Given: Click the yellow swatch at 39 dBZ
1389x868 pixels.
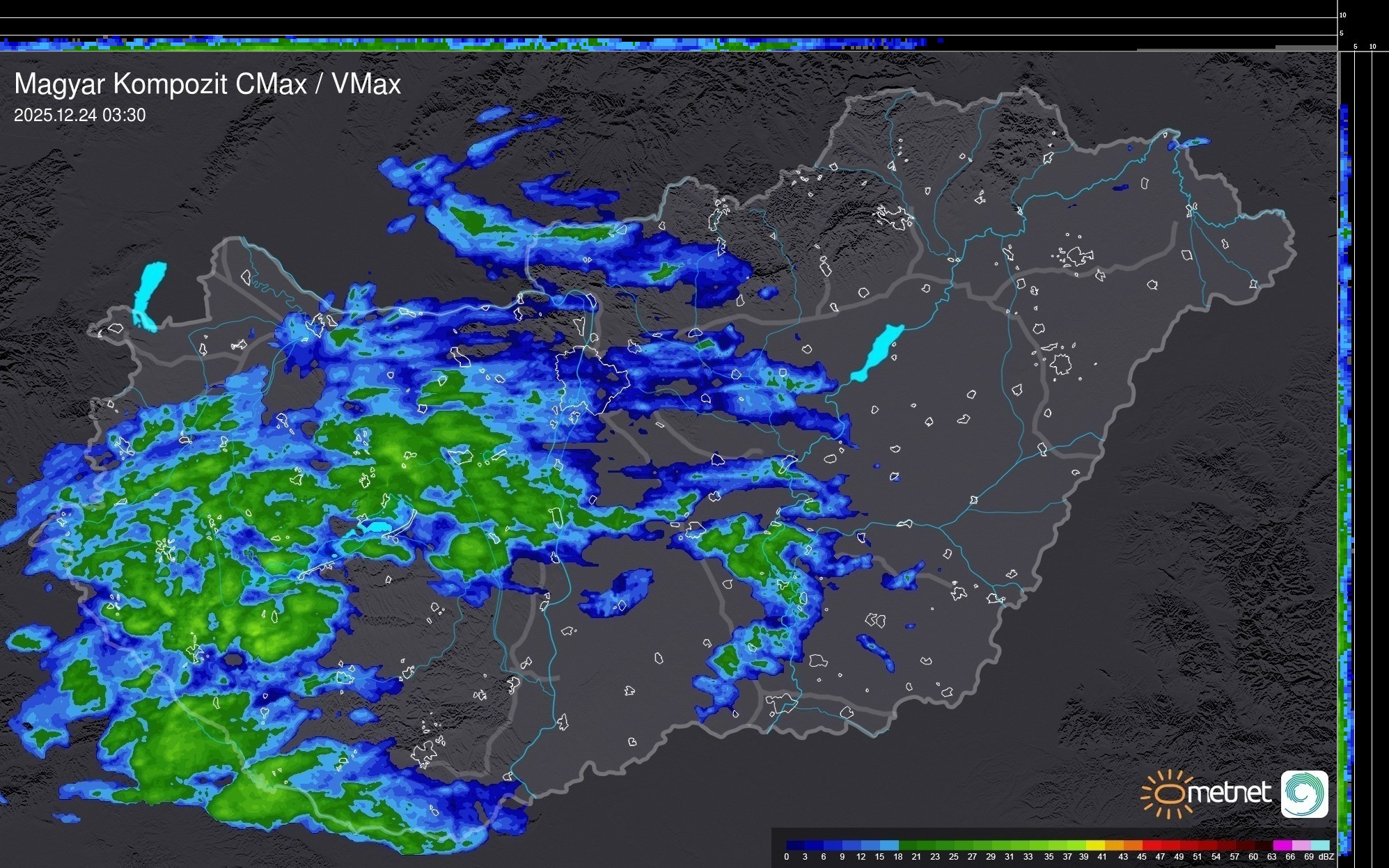Looking at the screenshot, I should tap(1094, 845).
